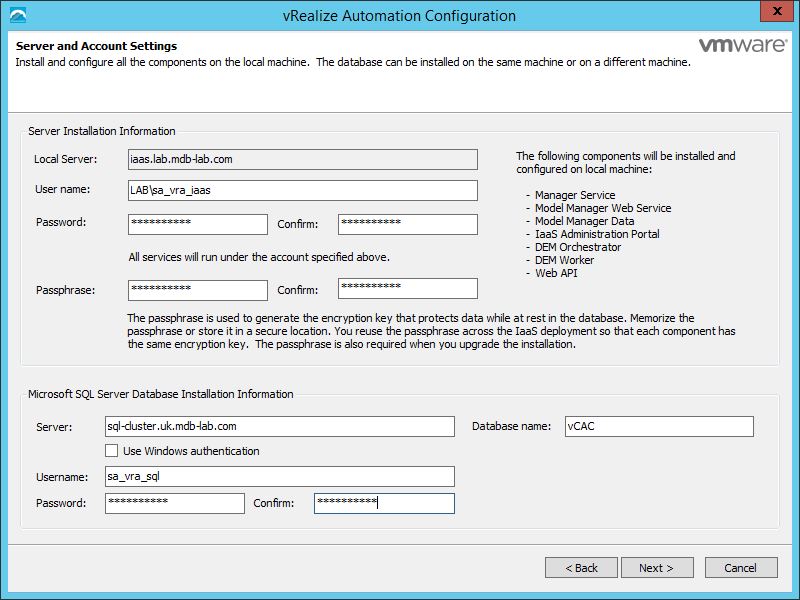
Task: Click the service account Password field
Action: click(x=197, y=224)
